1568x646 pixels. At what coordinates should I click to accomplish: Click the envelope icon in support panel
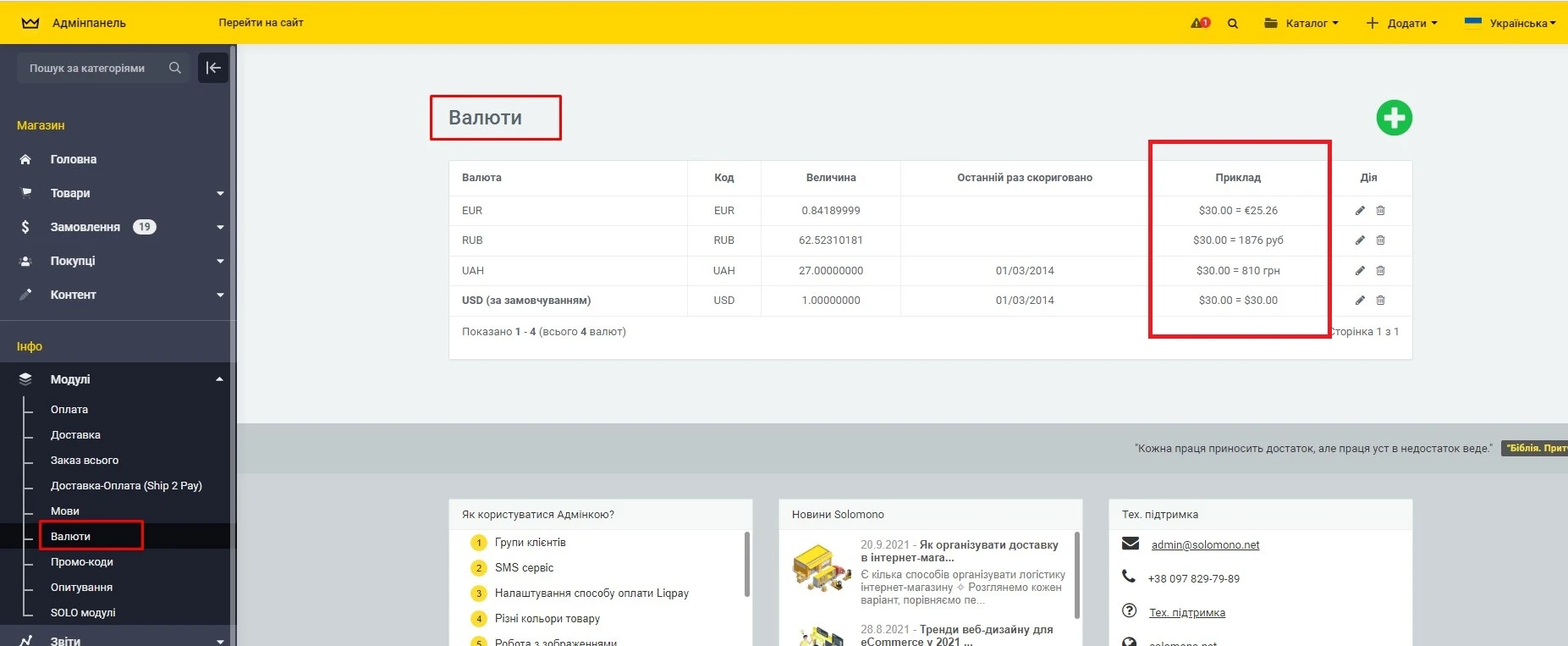[1130, 544]
